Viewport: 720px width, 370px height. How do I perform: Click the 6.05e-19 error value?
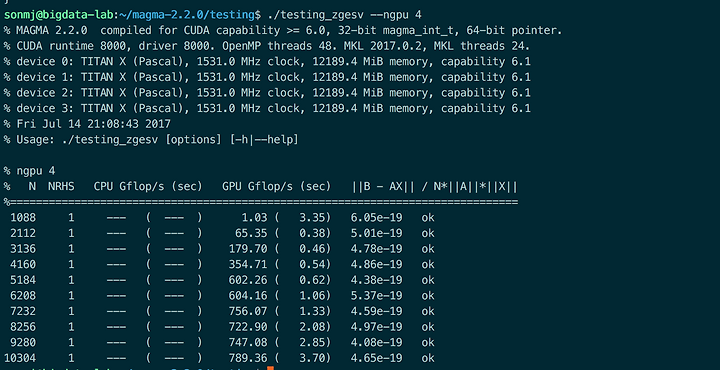(x=377, y=218)
